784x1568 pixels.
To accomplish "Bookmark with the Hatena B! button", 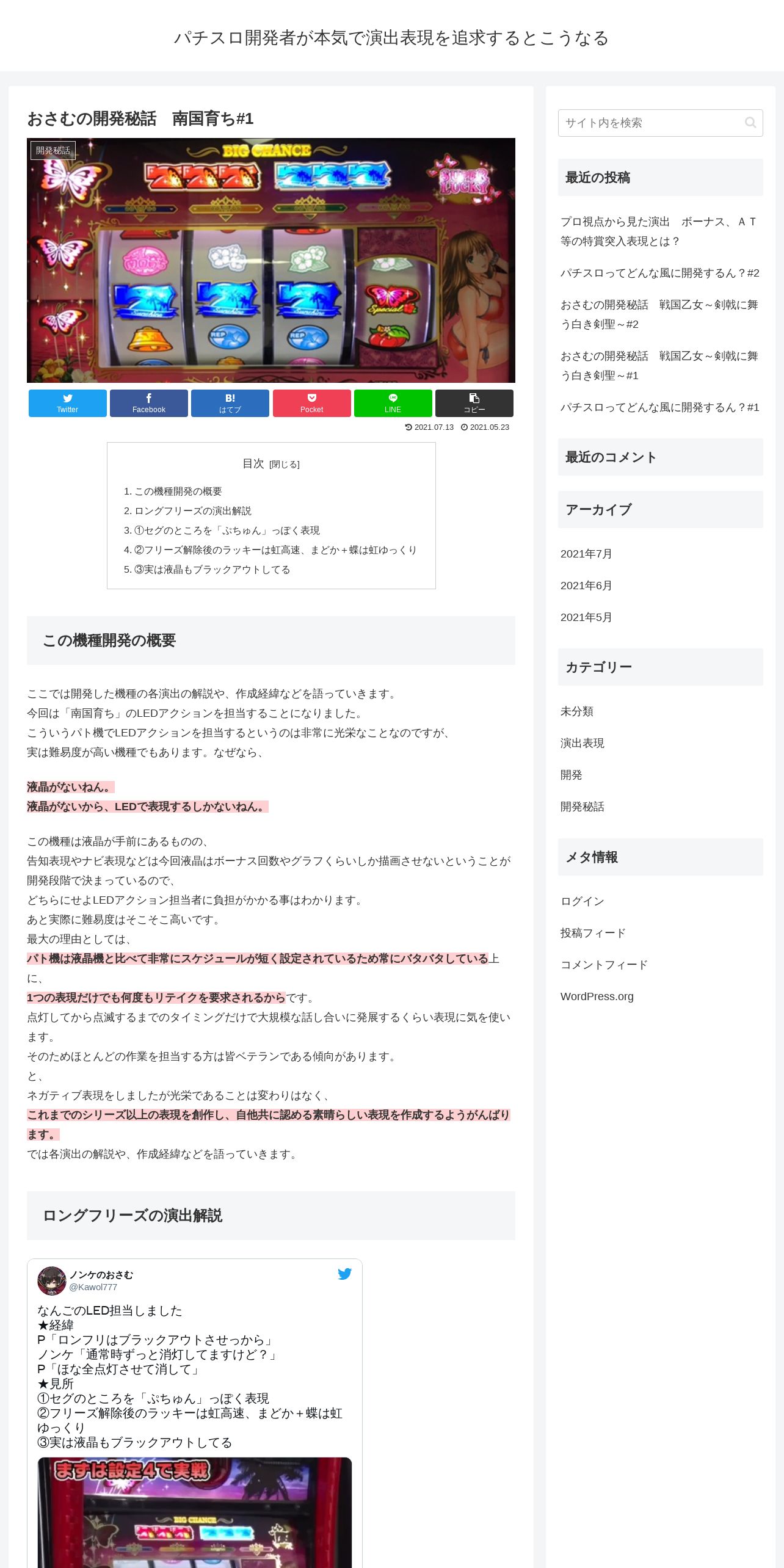I will click(230, 403).
